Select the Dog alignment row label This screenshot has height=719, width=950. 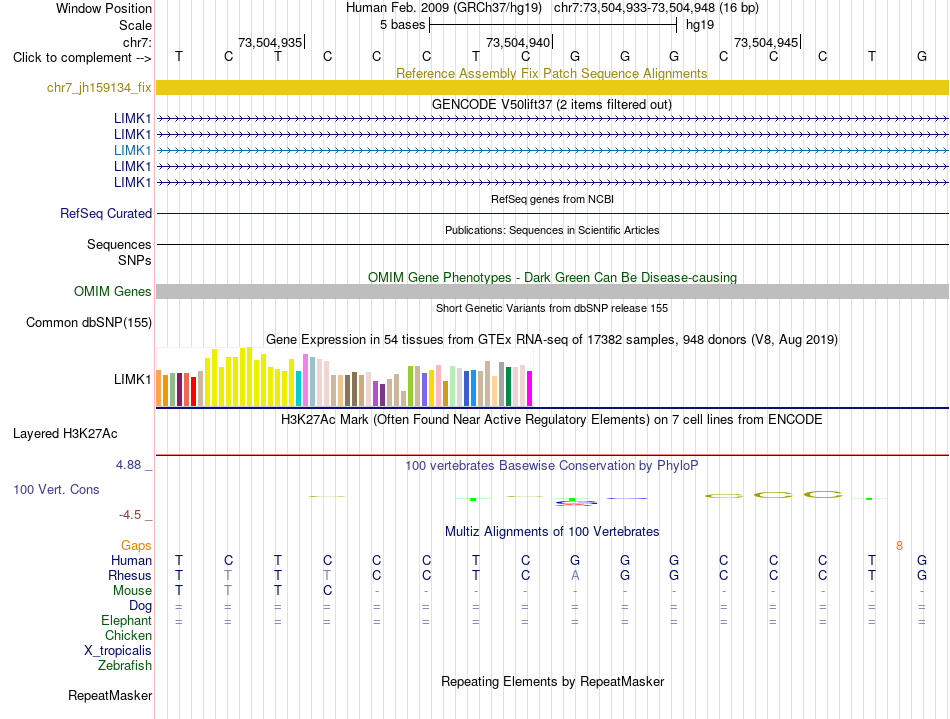140,606
